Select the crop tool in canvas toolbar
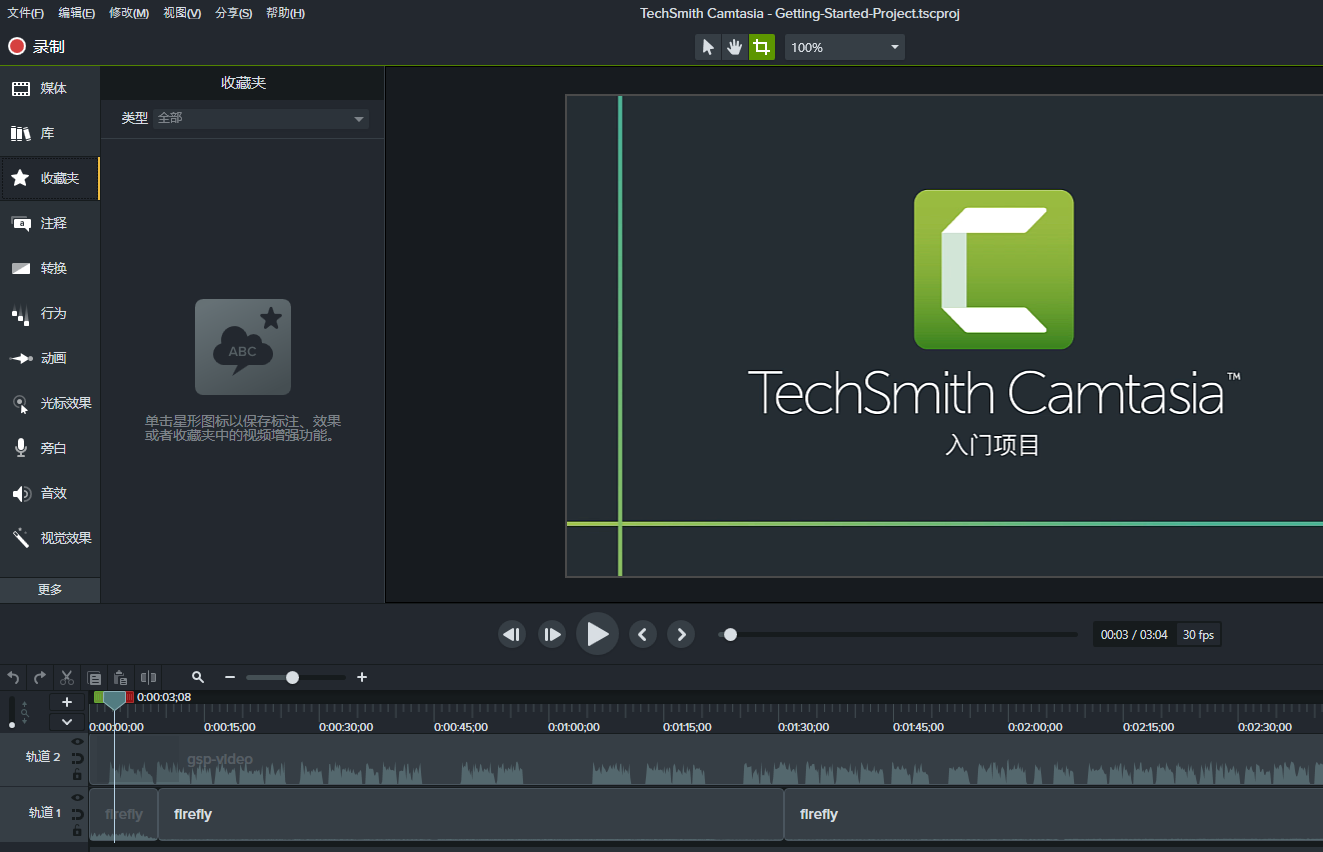This screenshot has width=1323, height=852. point(762,47)
